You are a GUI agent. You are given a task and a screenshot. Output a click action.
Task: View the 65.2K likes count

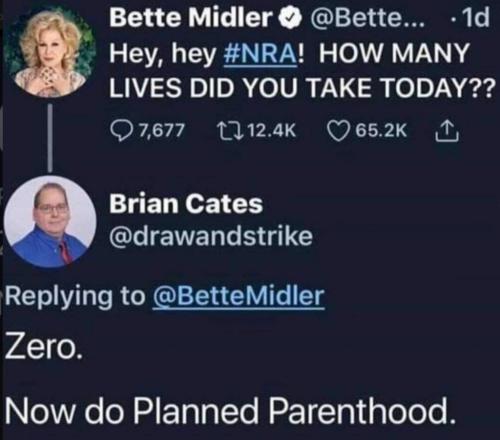381,131
